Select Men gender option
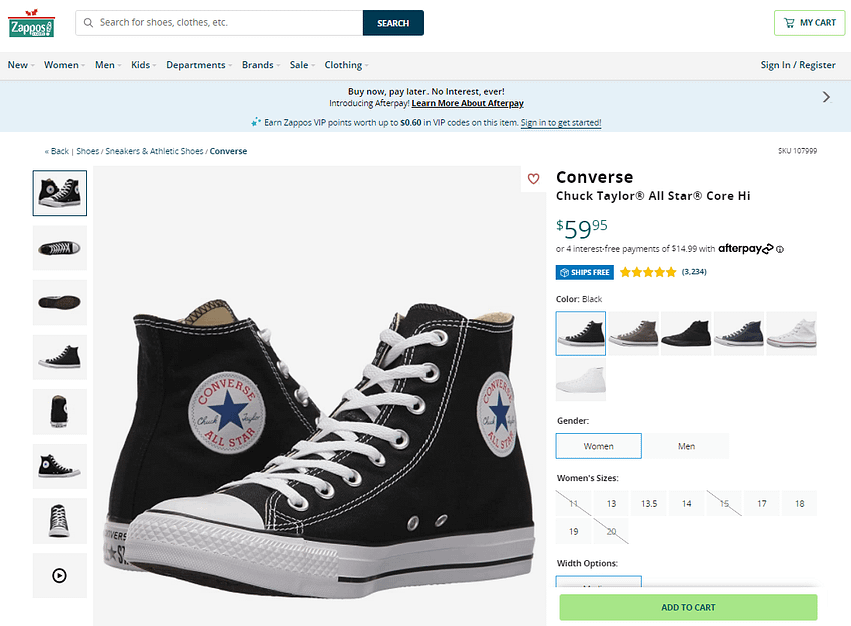 tap(686, 446)
